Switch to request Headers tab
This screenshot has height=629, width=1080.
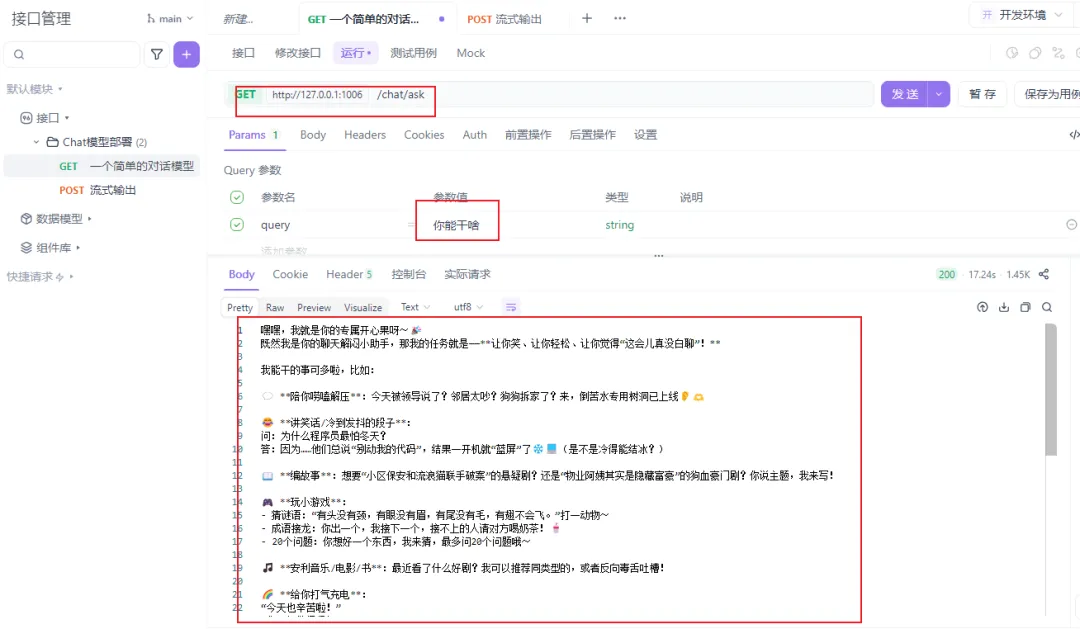[364, 135]
